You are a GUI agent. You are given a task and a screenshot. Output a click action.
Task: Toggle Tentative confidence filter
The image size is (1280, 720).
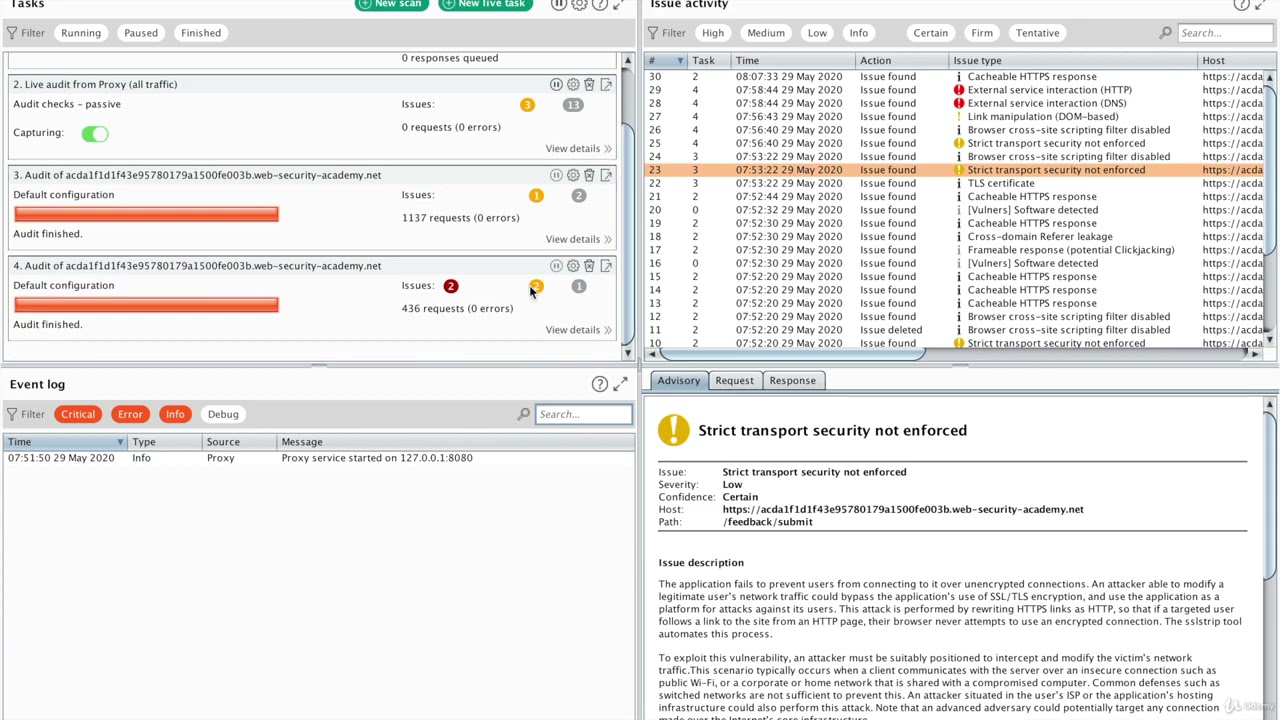[x=1037, y=33]
